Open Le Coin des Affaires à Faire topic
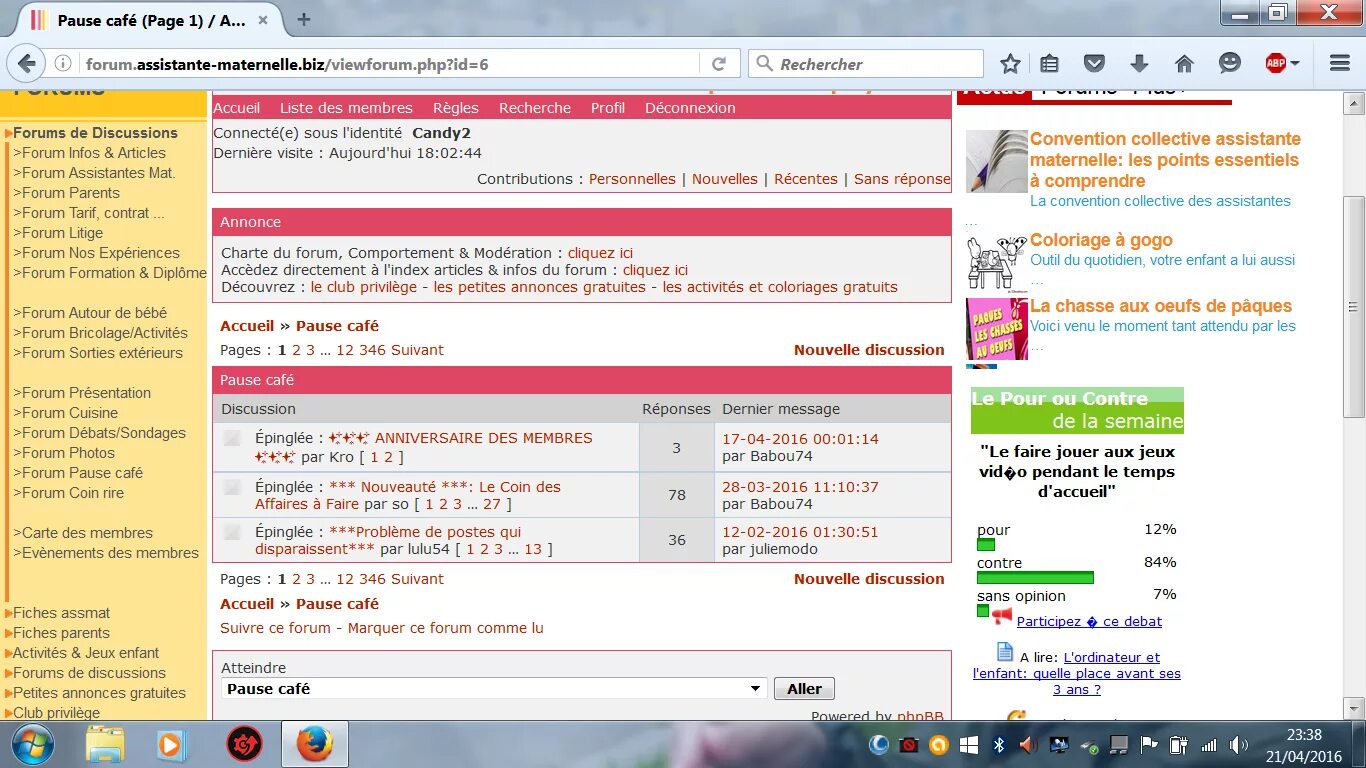The image size is (1366, 768). click(x=408, y=495)
